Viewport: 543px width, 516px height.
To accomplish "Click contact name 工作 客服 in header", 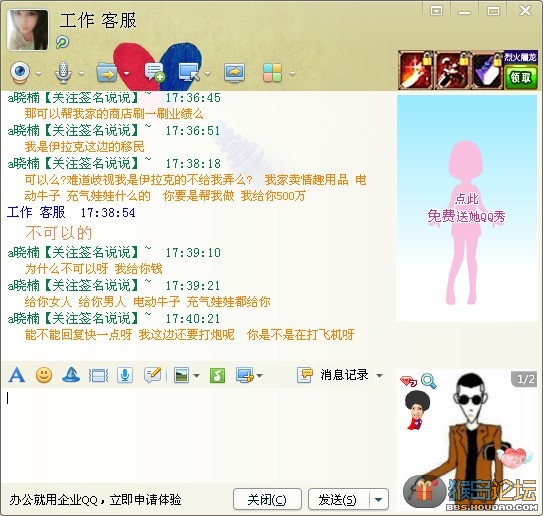I will [98, 20].
